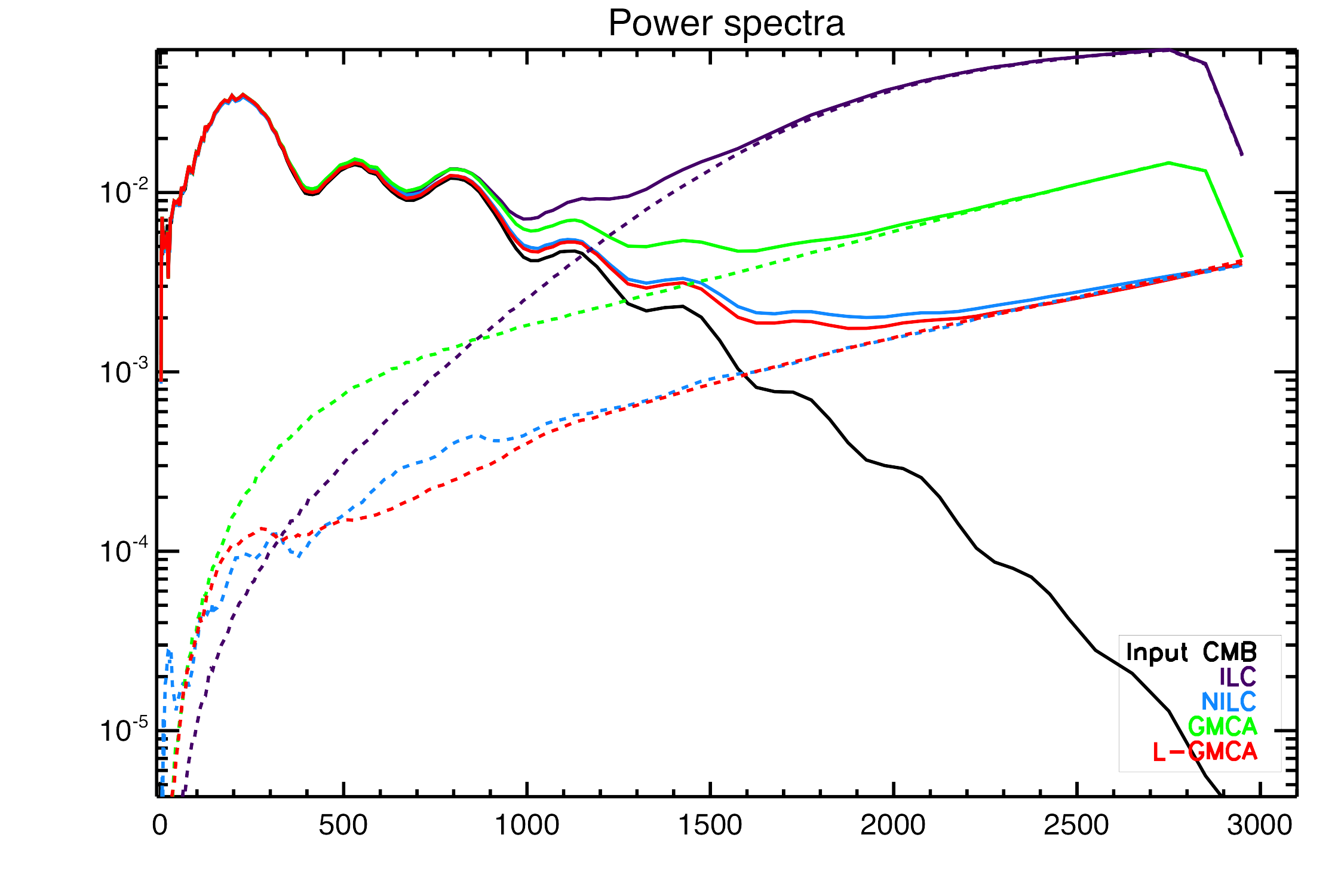Click the y-axis label 10^-2

[124, 192]
